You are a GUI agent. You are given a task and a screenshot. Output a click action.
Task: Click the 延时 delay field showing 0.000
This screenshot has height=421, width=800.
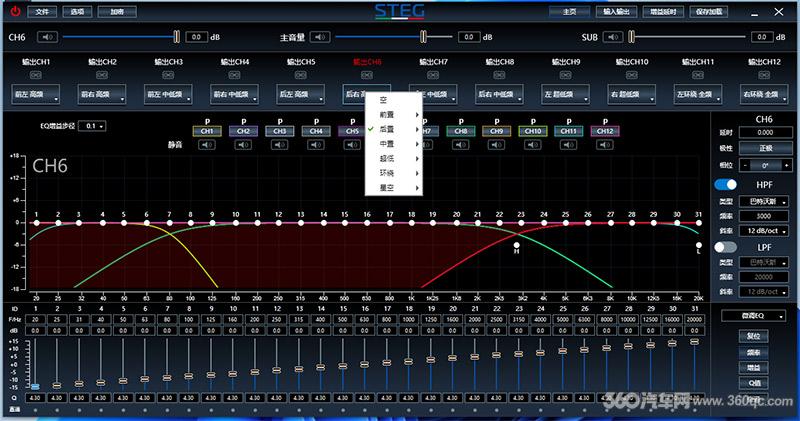764,132
